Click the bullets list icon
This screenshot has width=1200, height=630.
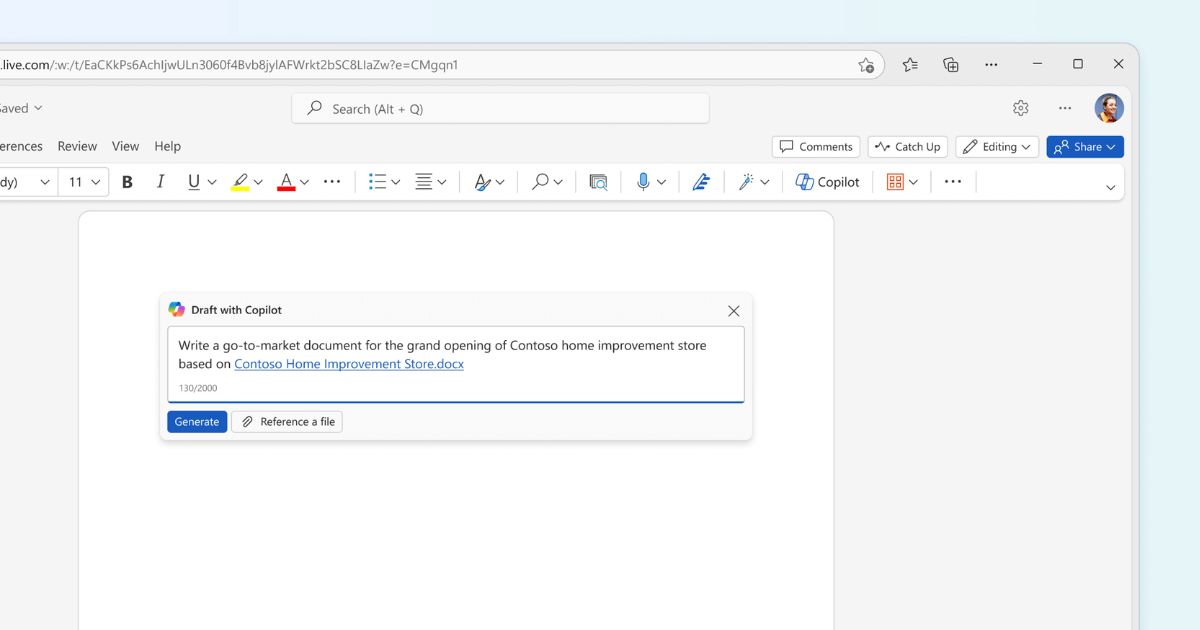pyautogui.click(x=377, y=182)
